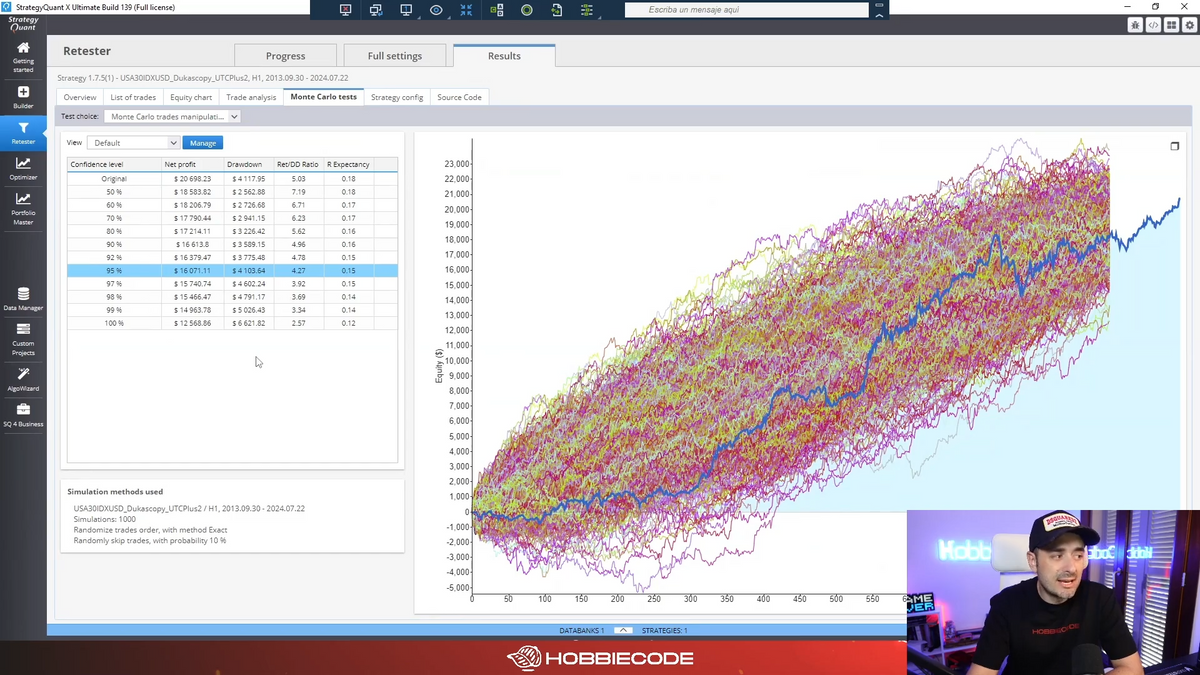
Task: Click the sliders settings icon in recording toolbar
Action: 587,10
